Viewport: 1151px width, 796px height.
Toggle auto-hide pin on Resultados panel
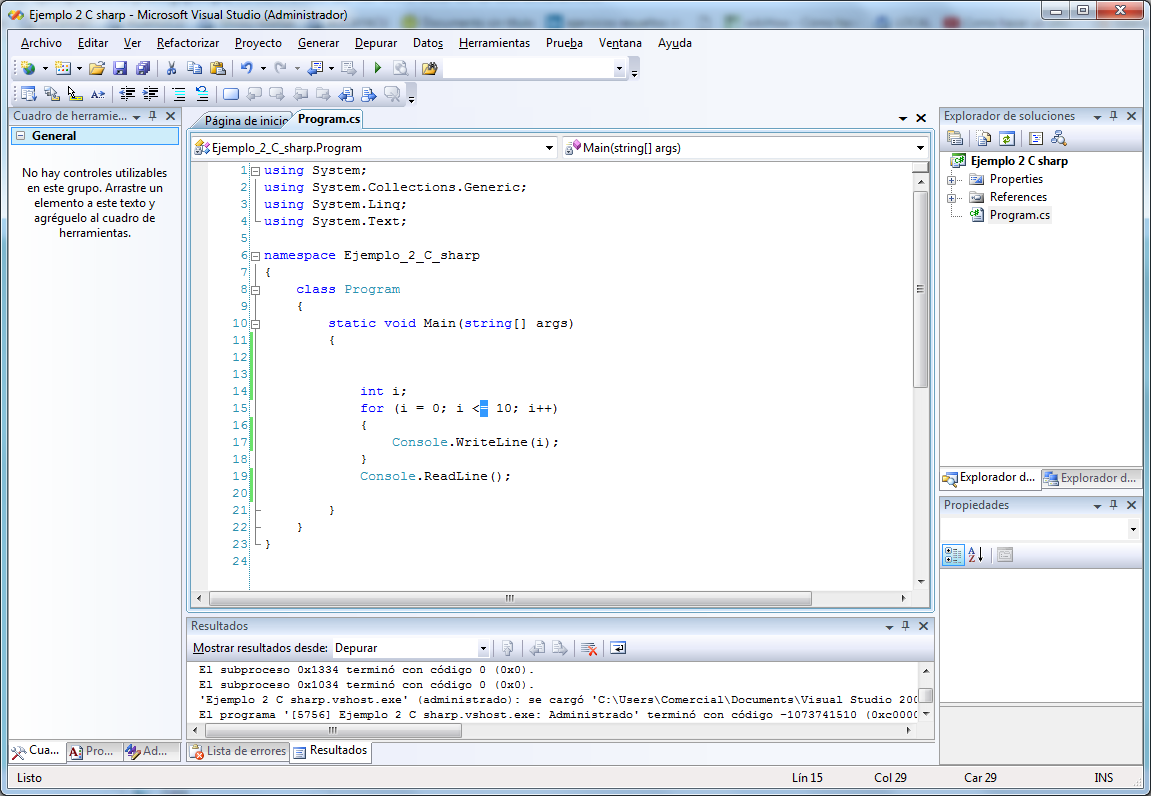coord(905,626)
